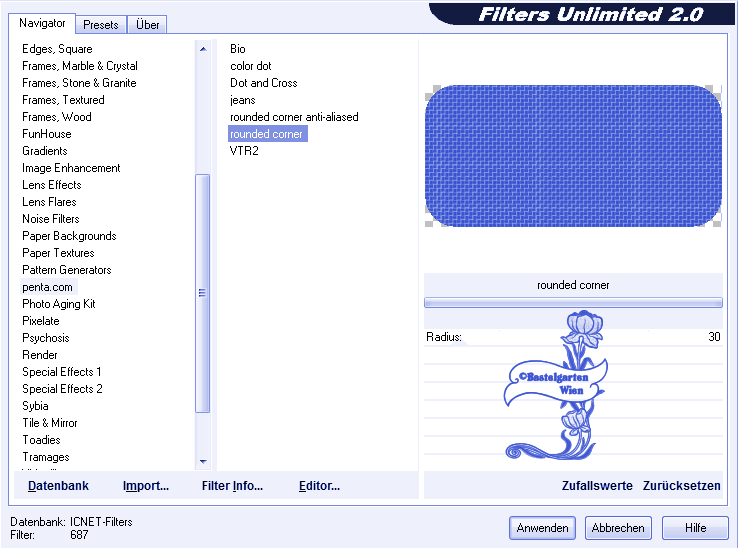
Task: Select Pixelate category
Action: coord(40,321)
